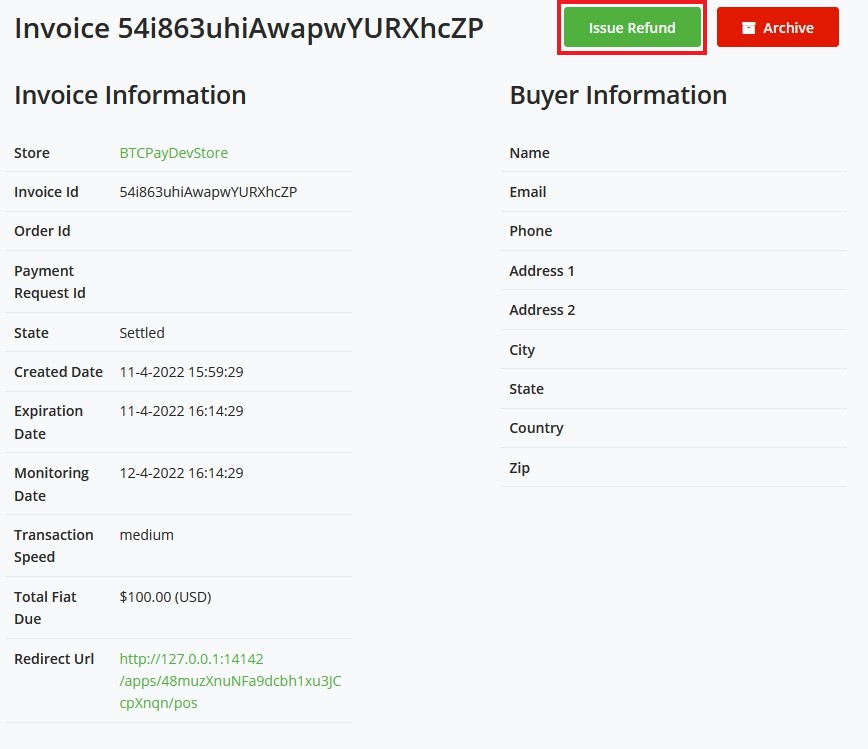Select the invoice title heading
Viewport: 868px width, 749px height.
pos(248,29)
